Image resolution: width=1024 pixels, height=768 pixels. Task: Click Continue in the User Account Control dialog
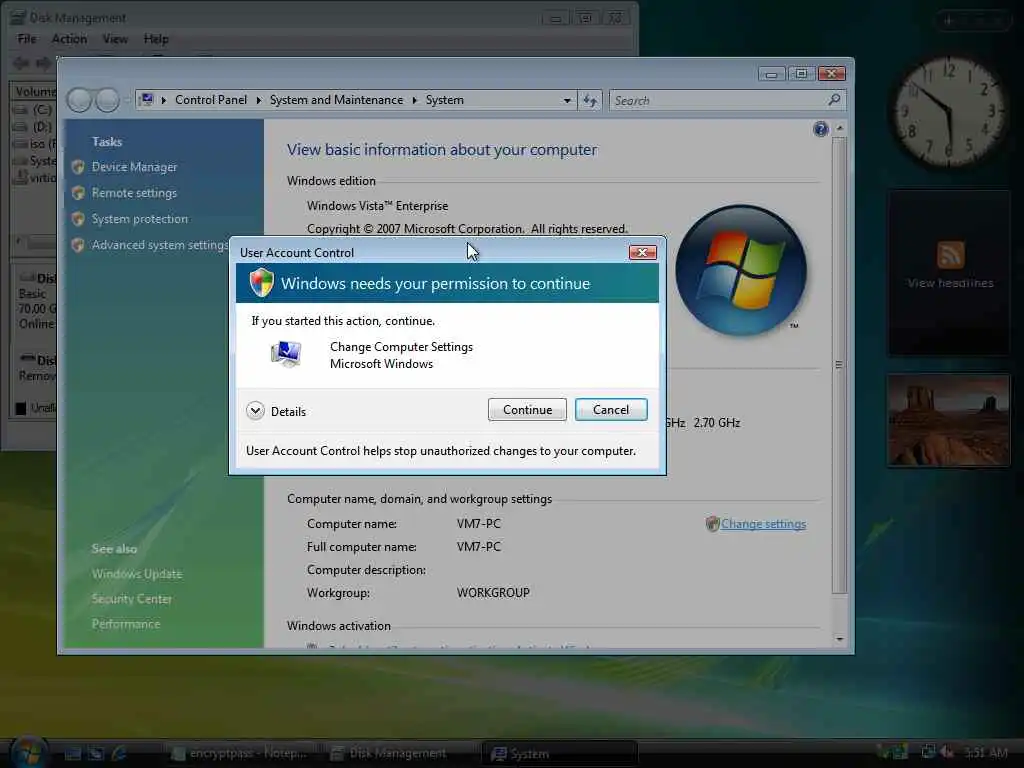[527, 409]
